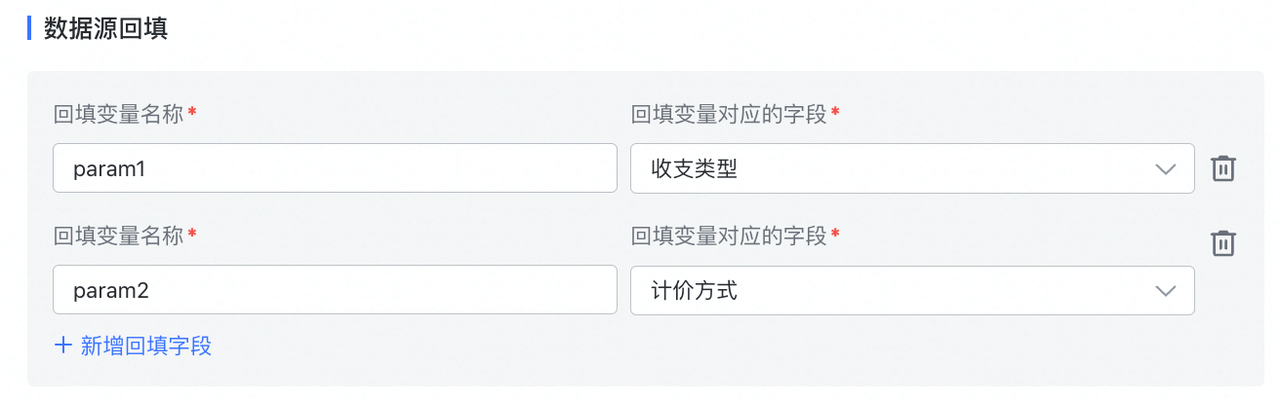
Task: Click the required asterisk above 计价方式
Action: pos(835,234)
